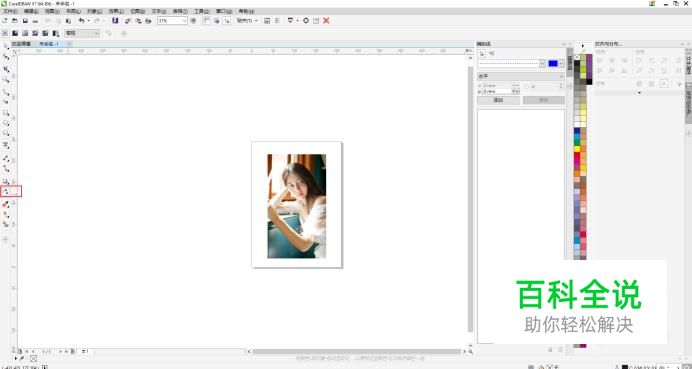Select the Connector tool

[x=6, y=169]
